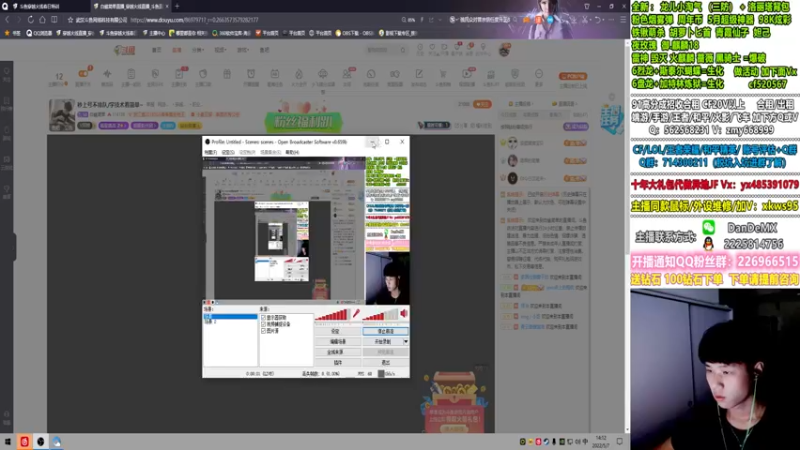Select the 直播 navigation item
This screenshot has width=800, height=450.
pyautogui.click(x=177, y=50)
